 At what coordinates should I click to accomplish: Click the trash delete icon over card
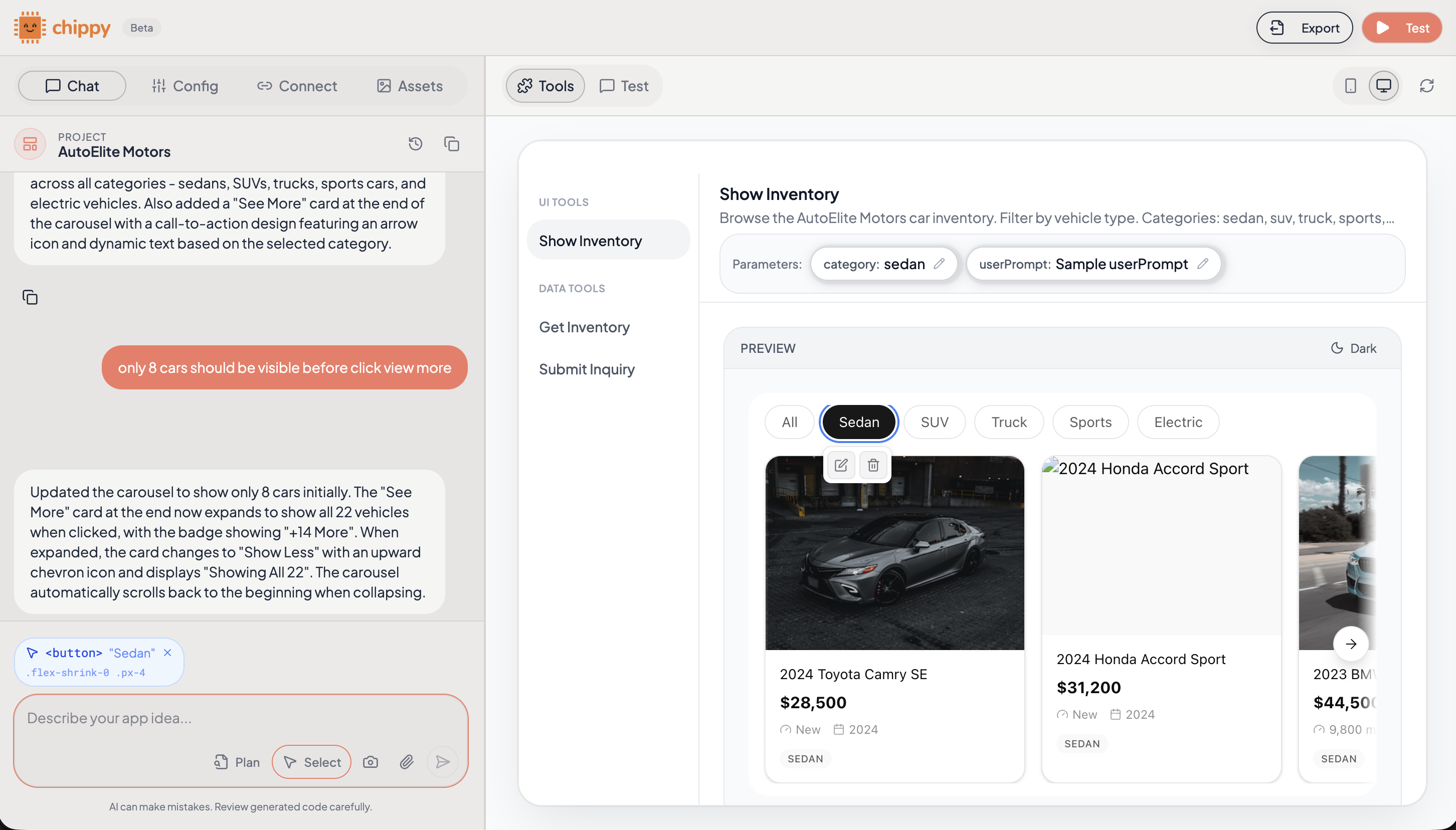873,465
